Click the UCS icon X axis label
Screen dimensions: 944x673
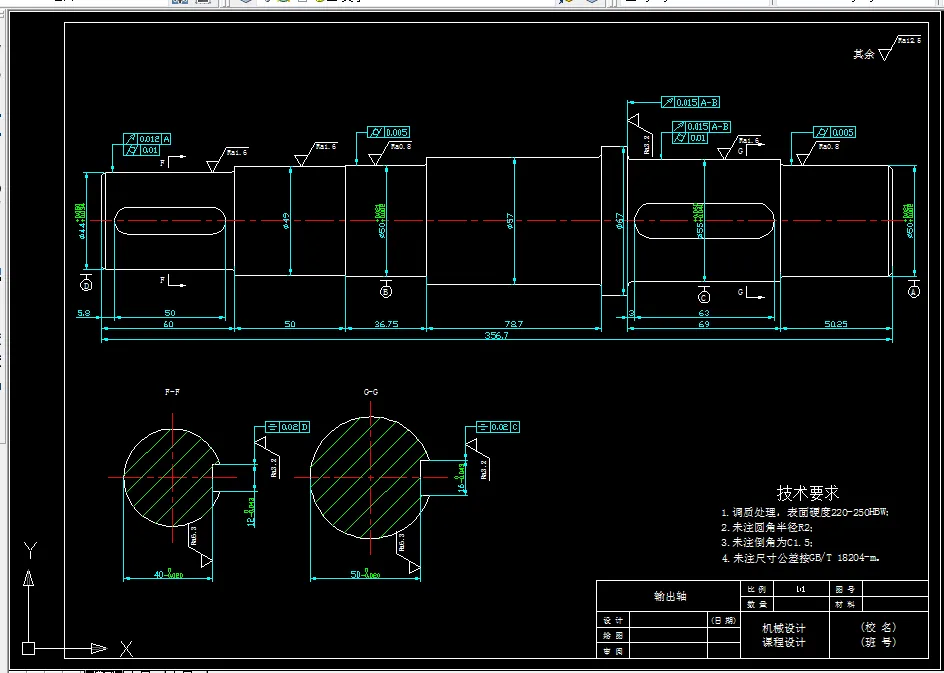[x=126, y=649]
